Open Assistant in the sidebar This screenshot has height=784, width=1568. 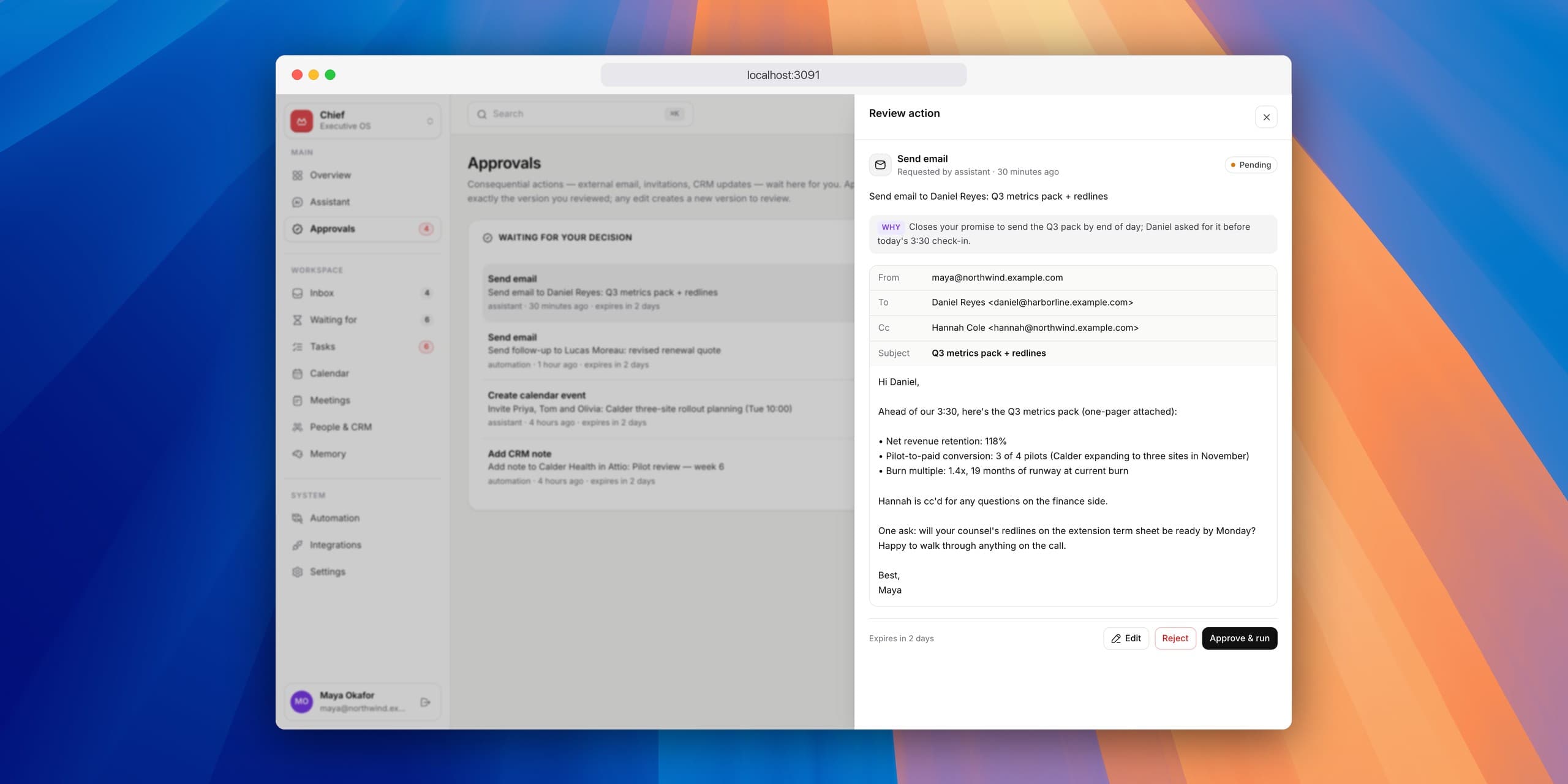(x=363, y=202)
